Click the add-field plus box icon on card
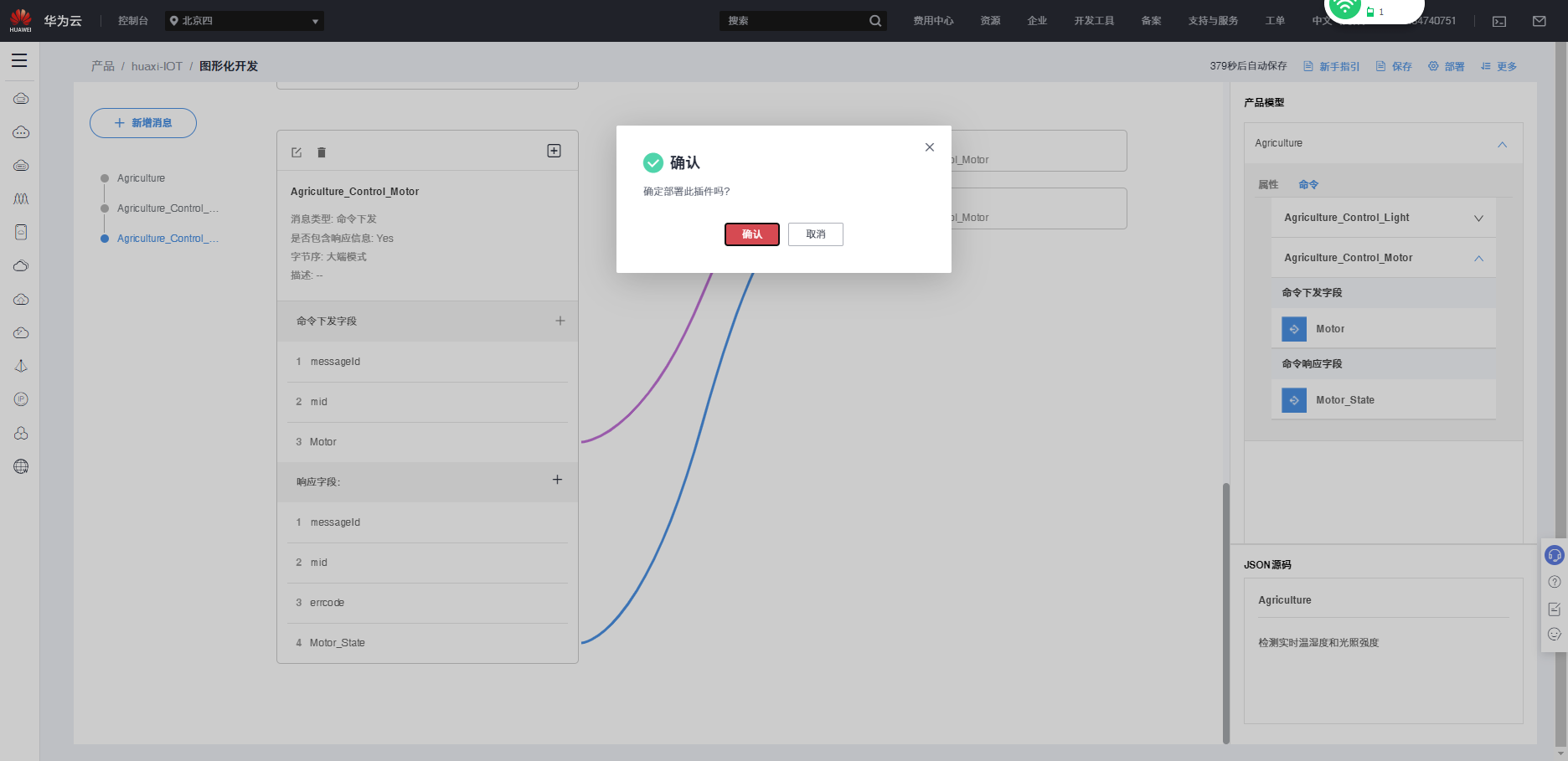This screenshot has height=761, width=1568. coord(554,151)
